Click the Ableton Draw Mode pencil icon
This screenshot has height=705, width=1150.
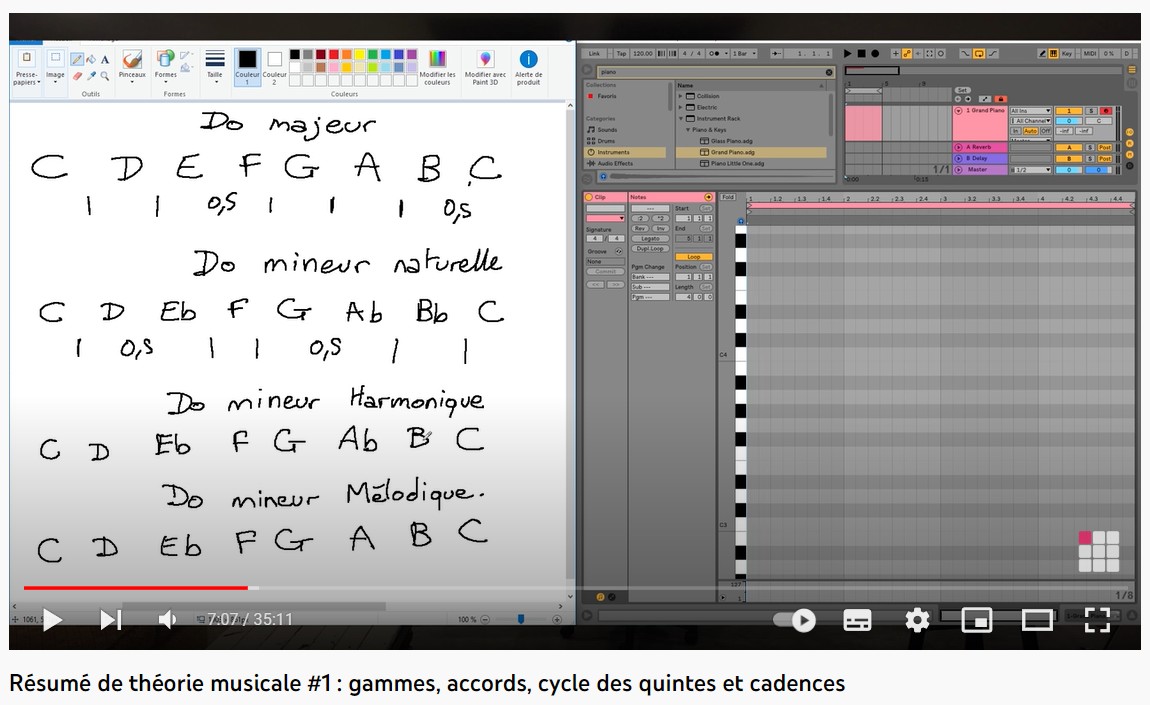(1041, 54)
